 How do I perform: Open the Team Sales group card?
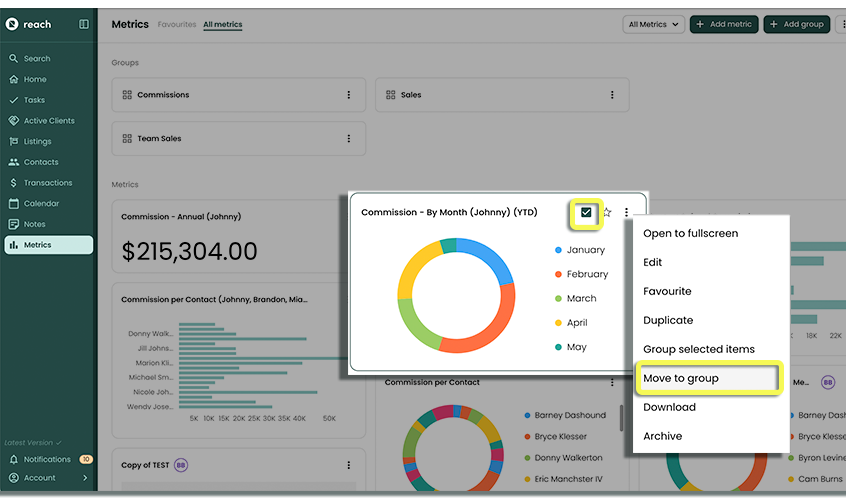point(160,139)
